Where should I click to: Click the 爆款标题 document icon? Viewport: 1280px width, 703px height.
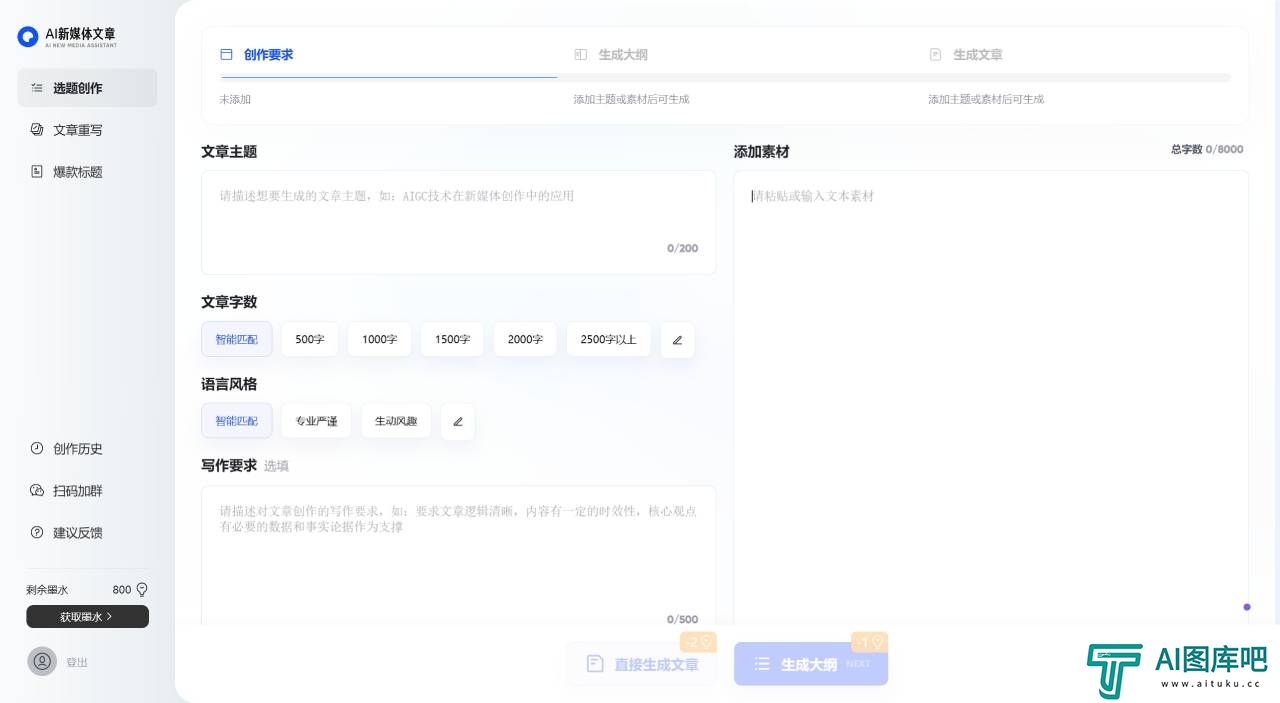[x=37, y=172]
